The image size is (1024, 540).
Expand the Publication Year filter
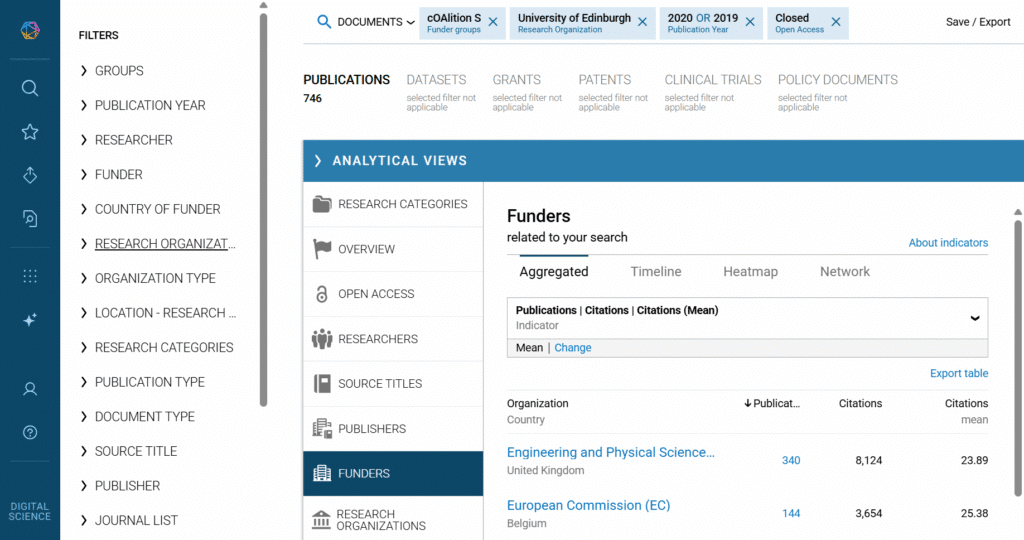(149, 105)
